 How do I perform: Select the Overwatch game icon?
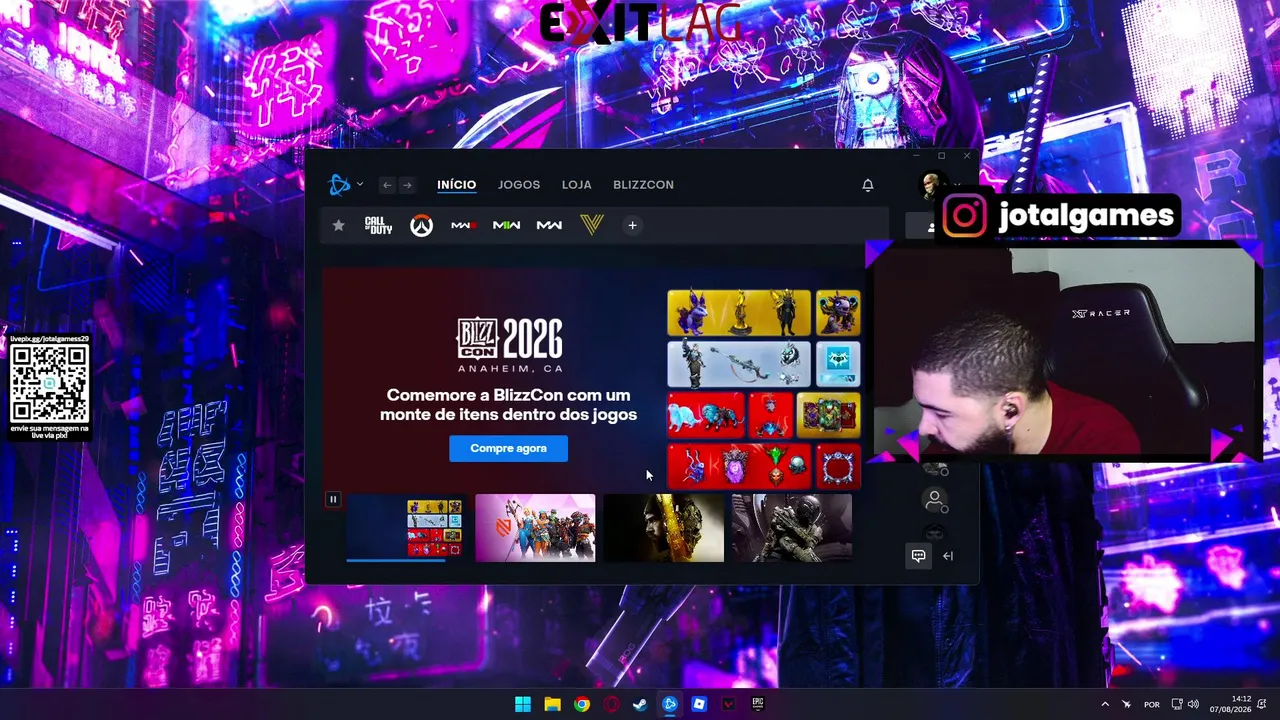421,226
